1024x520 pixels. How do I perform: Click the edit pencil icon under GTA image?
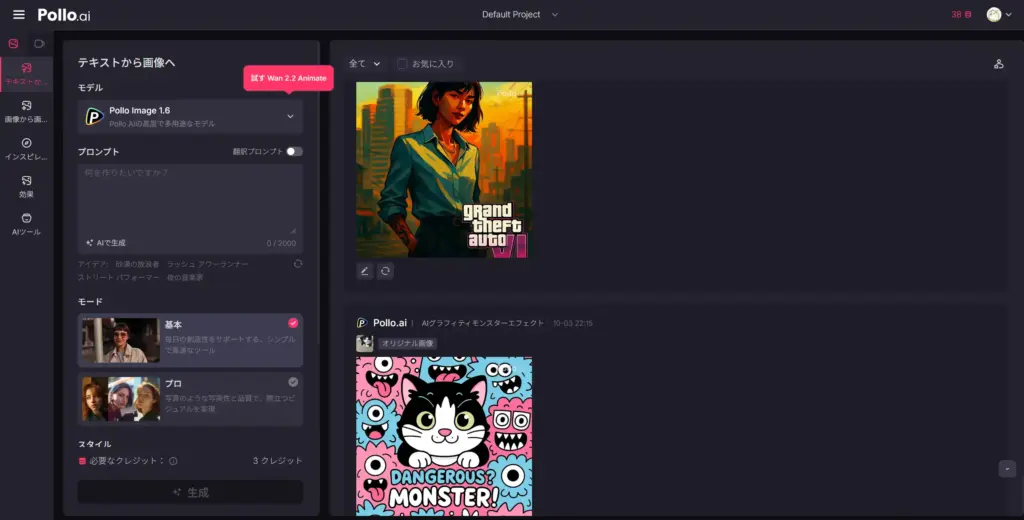pos(365,271)
